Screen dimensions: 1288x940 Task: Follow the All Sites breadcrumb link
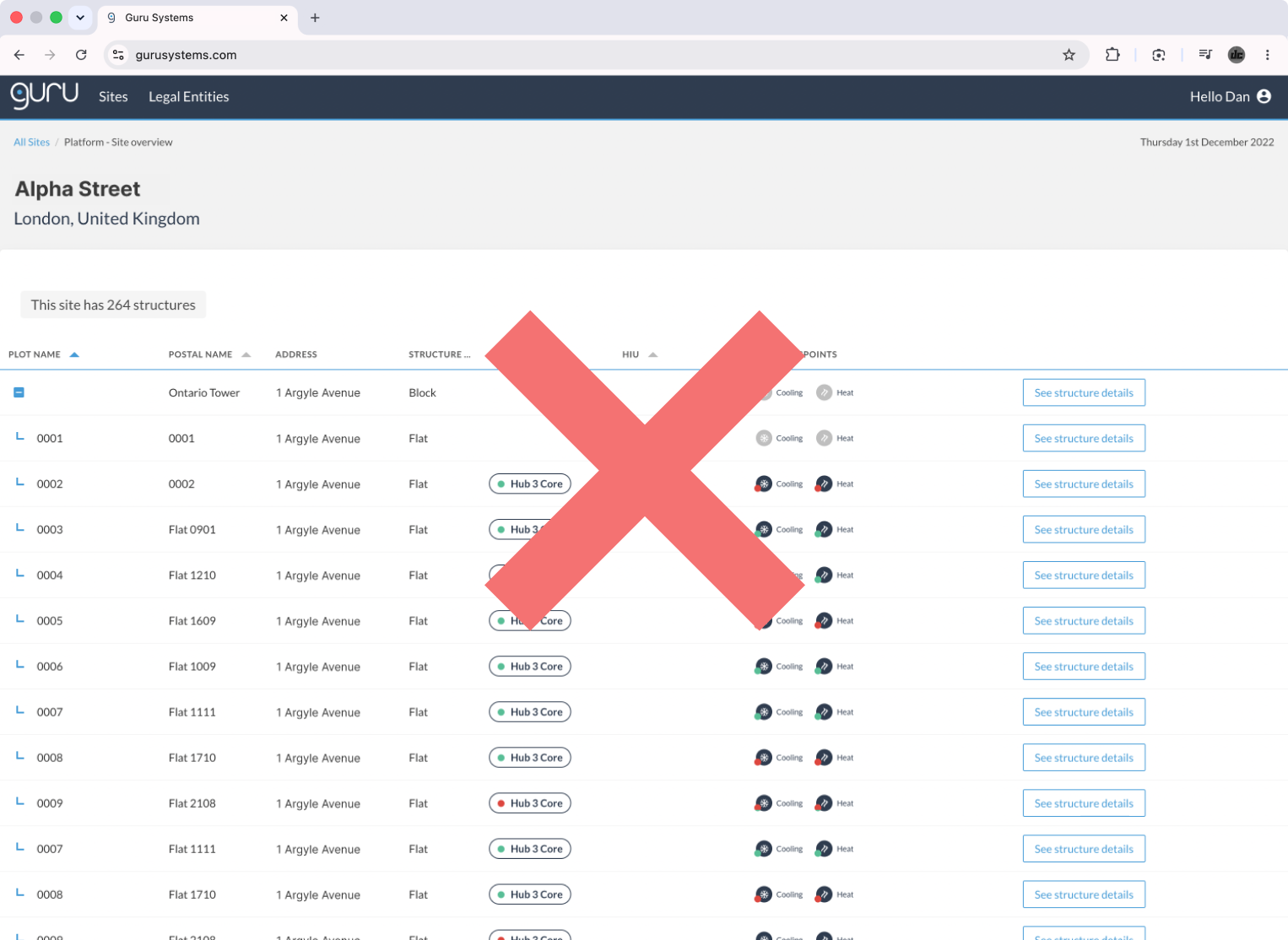point(32,142)
